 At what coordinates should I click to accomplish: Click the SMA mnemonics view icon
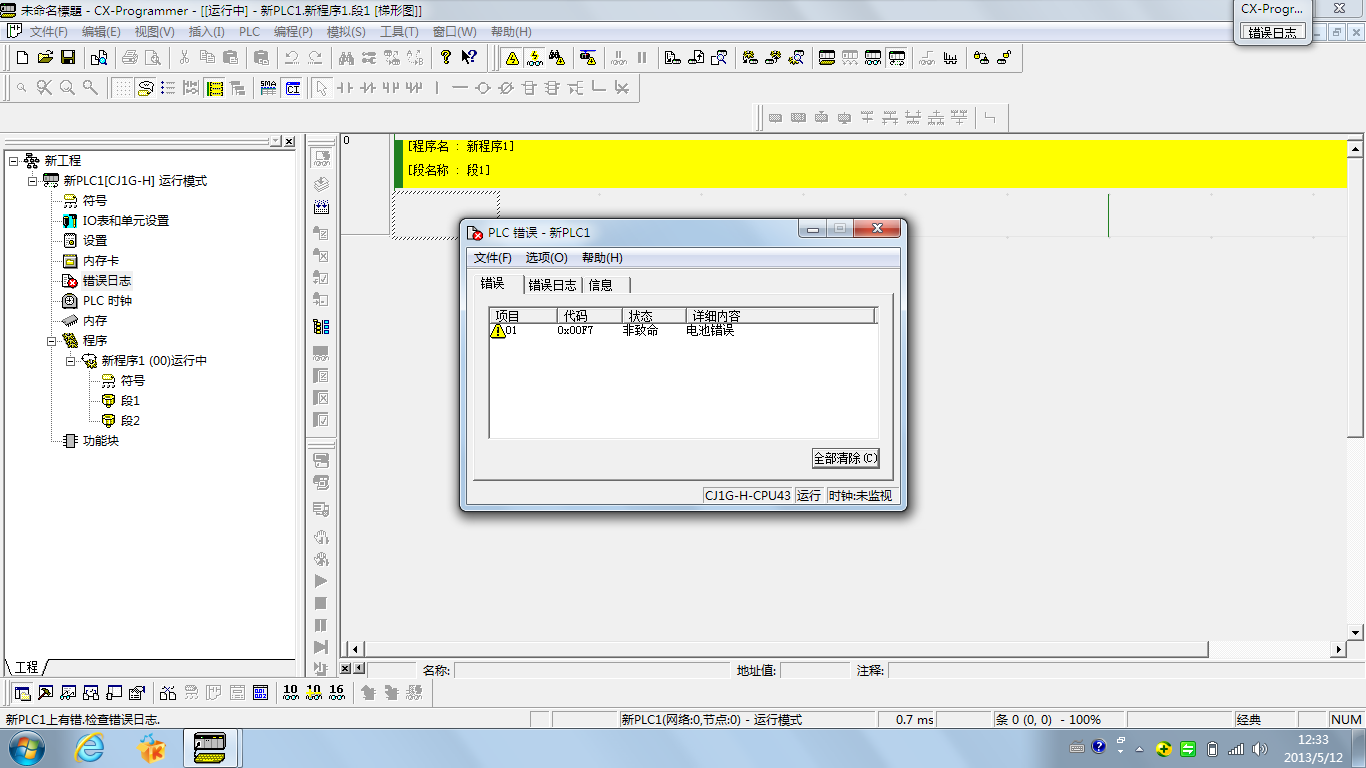[x=268, y=88]
